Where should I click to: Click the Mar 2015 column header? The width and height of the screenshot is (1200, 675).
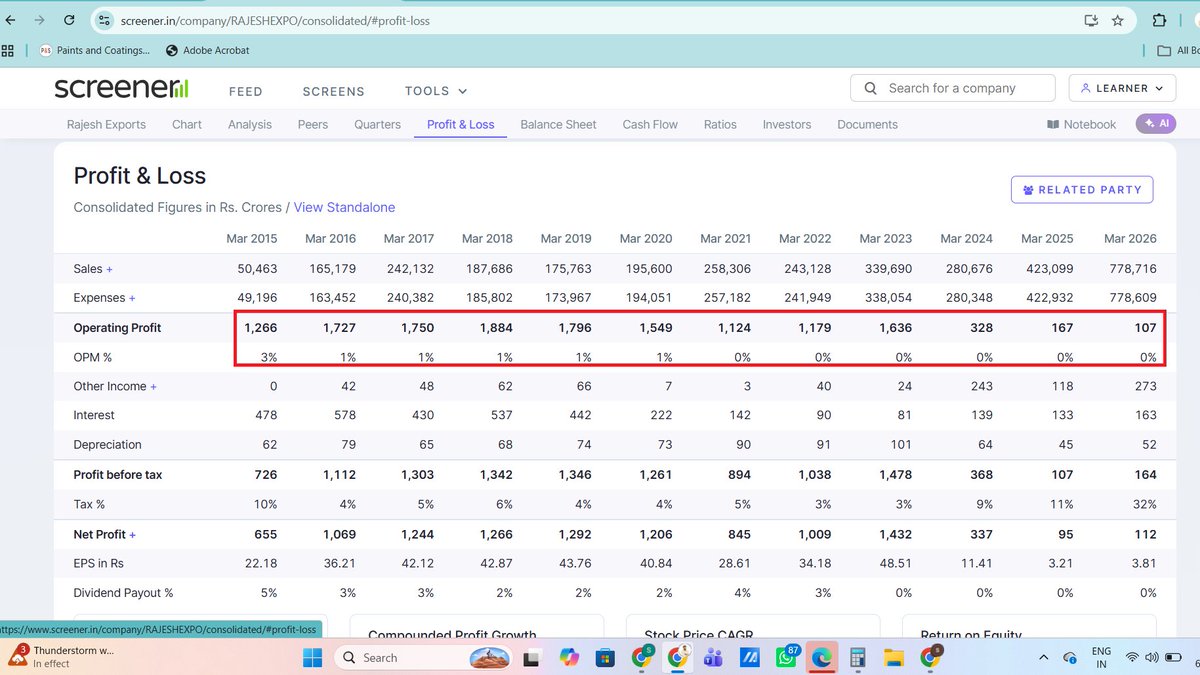(250, 239)
